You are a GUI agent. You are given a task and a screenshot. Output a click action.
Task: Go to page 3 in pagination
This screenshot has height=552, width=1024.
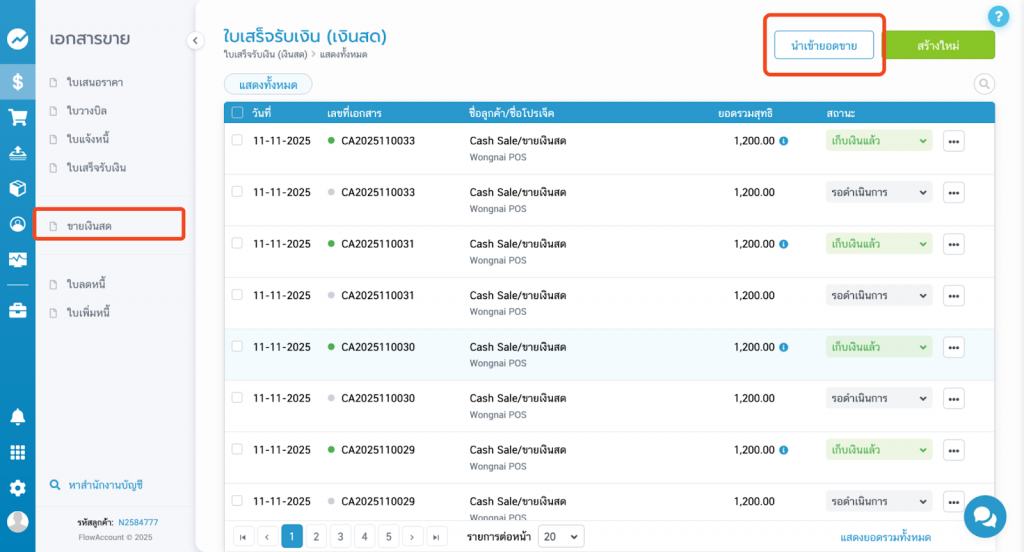tap(340, 537)
